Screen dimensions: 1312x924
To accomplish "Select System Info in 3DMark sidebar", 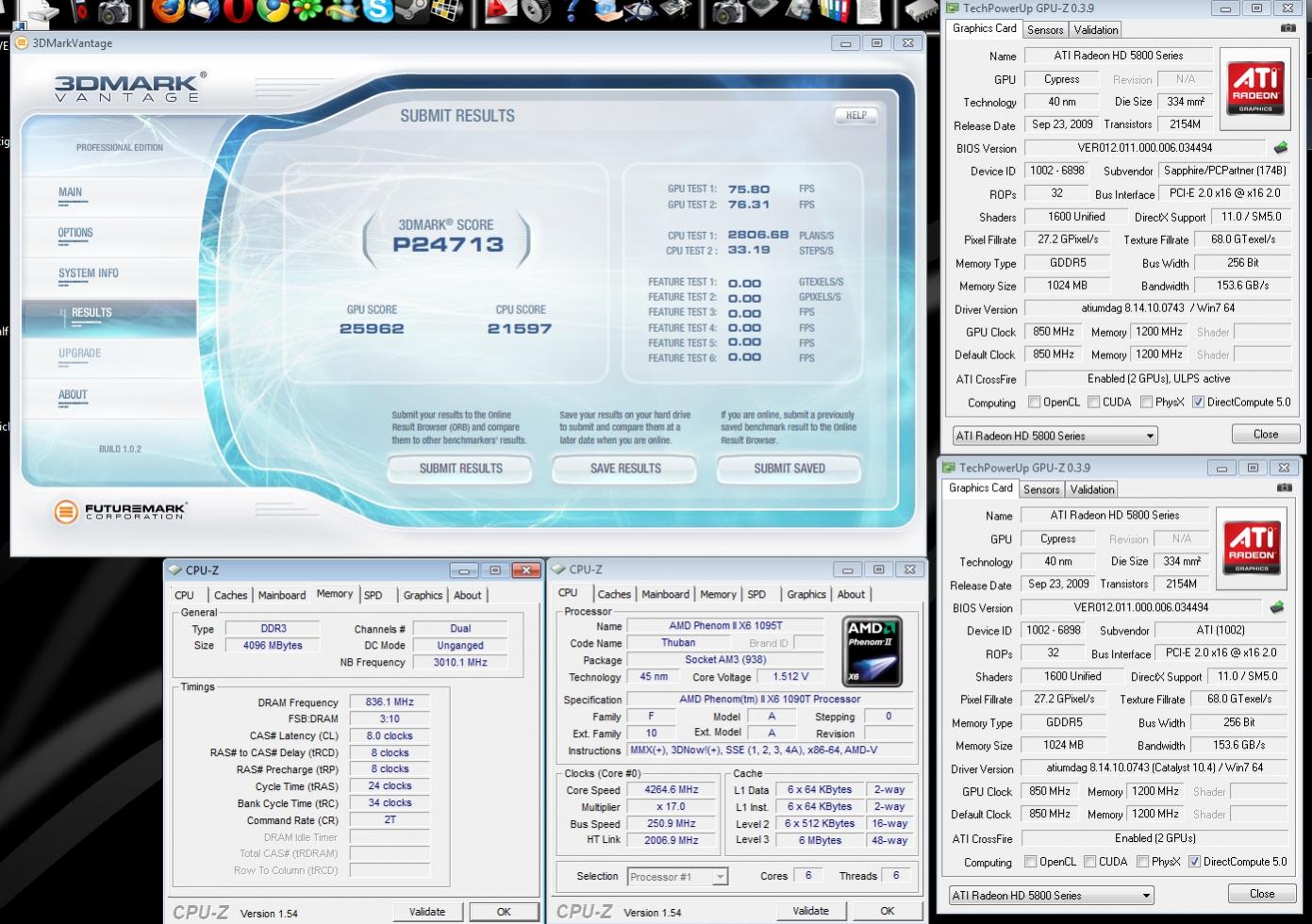I will pos(89,273).
